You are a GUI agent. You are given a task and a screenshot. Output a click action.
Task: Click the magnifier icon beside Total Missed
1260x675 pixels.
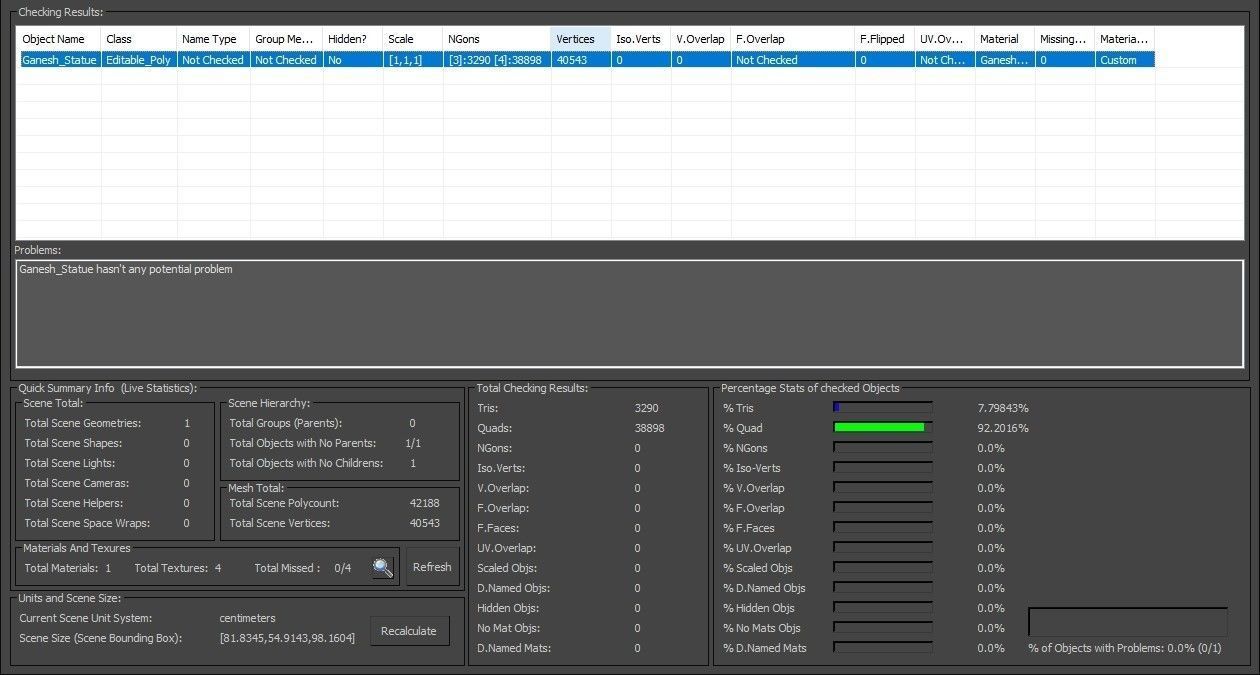(x=383, y=567)
